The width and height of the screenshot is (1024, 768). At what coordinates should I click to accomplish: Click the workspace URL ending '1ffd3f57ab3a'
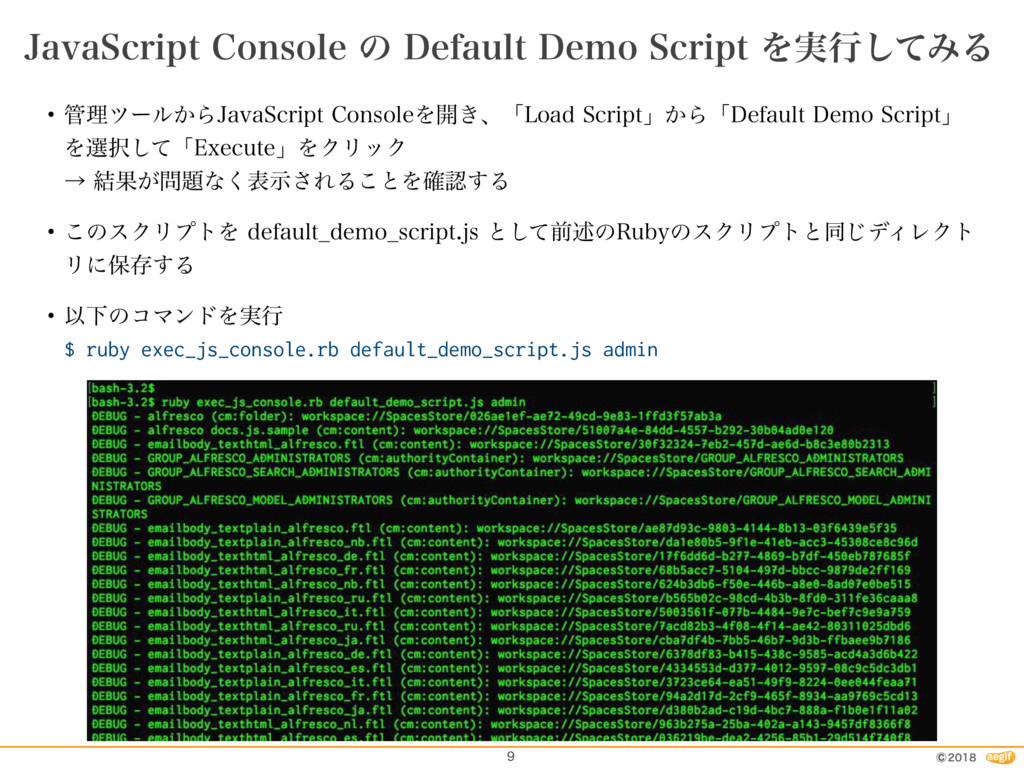(x=511, y=416)
